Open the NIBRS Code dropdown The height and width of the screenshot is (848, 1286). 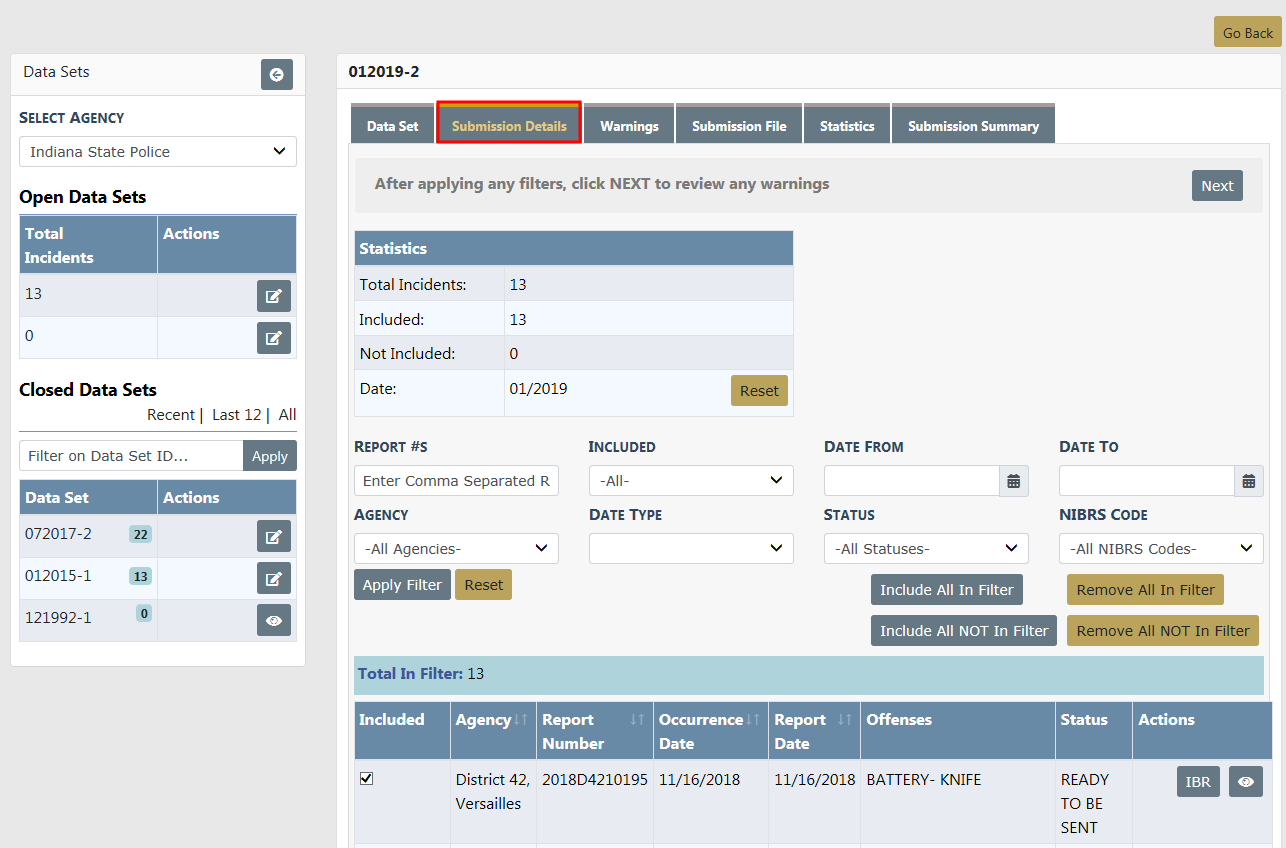(x=1160, y=549)
